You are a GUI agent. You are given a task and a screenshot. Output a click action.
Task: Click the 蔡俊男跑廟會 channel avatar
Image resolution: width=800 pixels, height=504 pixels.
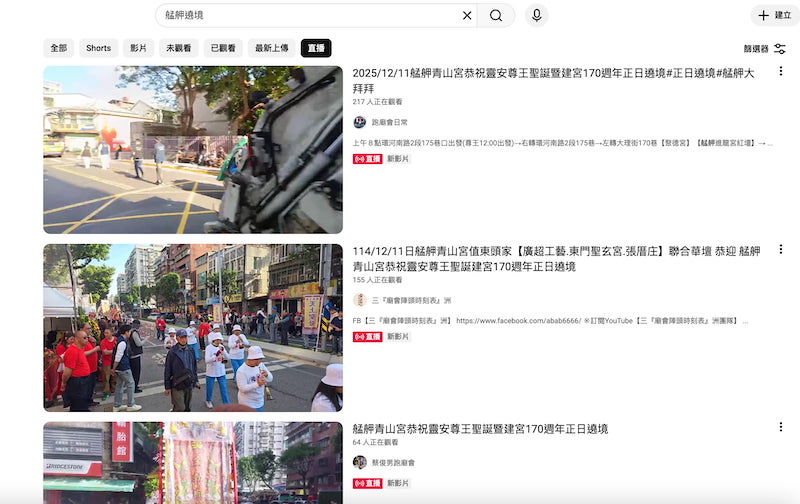tap(360, 463)
